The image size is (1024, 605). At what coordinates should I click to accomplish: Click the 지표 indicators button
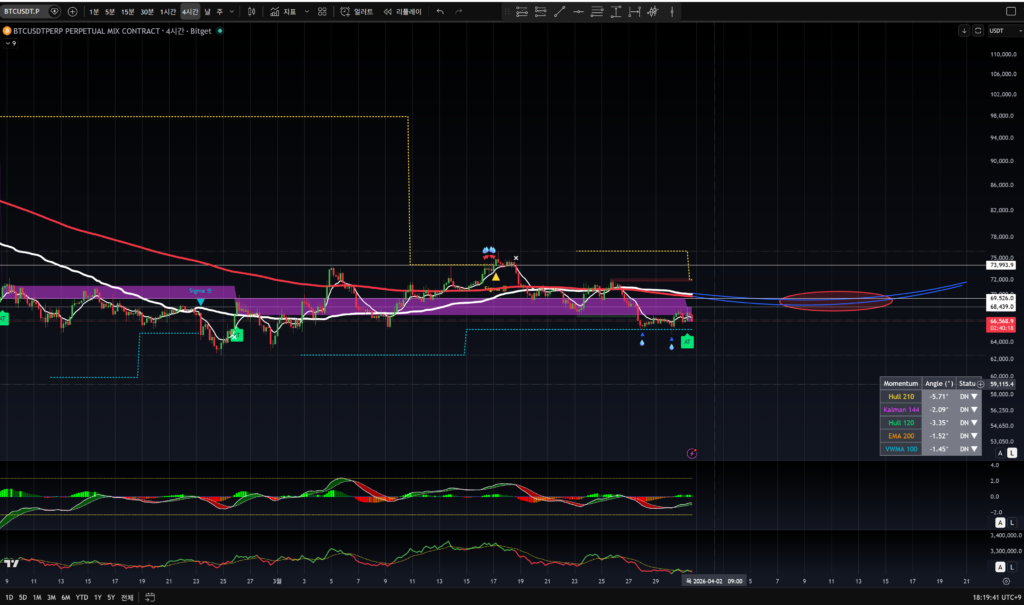click(284, 12)
